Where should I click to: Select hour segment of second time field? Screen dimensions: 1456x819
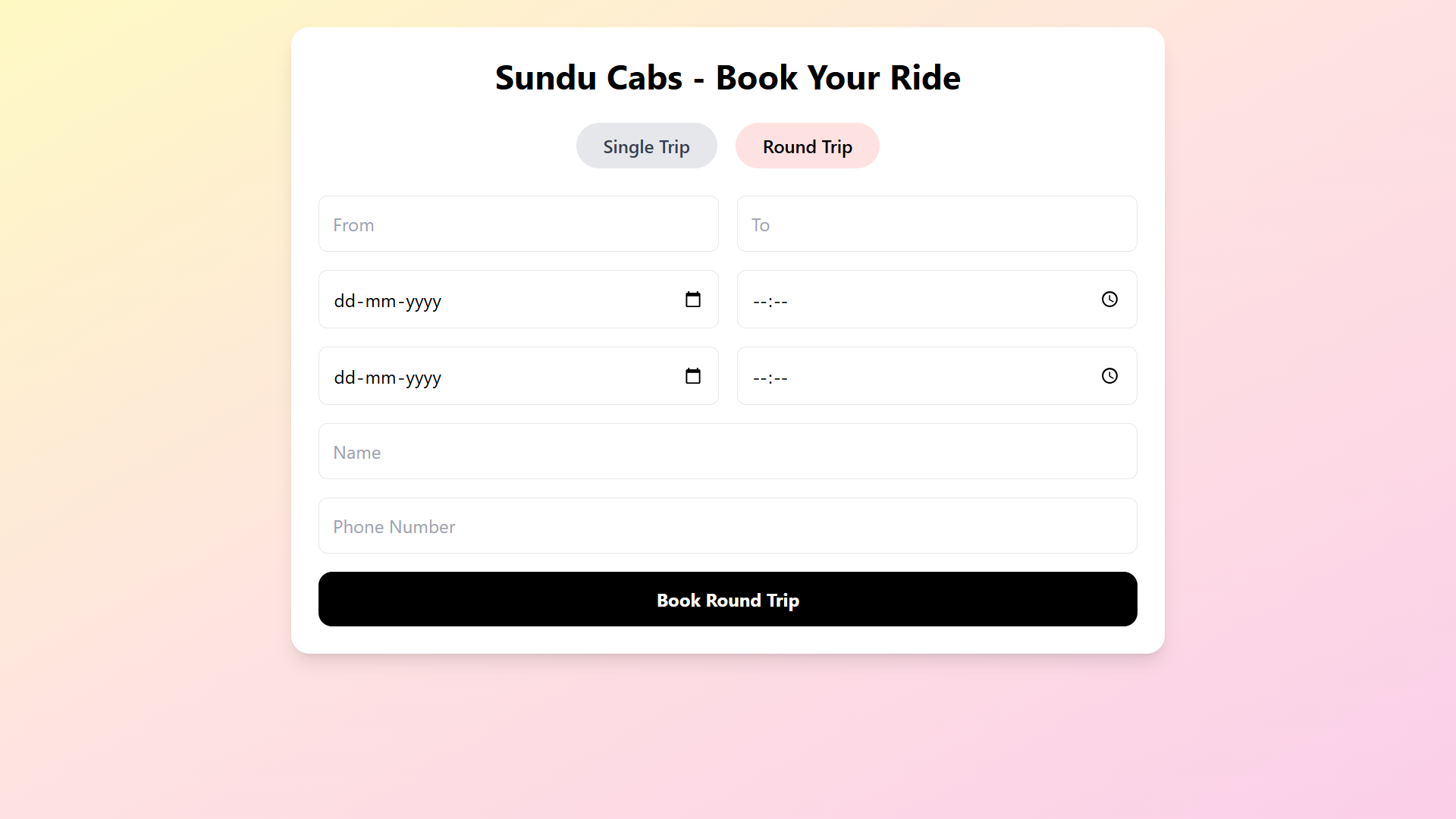tap(760, 378)
